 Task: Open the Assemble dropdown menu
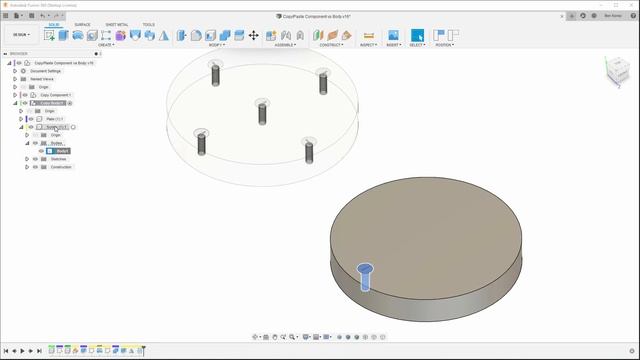285,45
